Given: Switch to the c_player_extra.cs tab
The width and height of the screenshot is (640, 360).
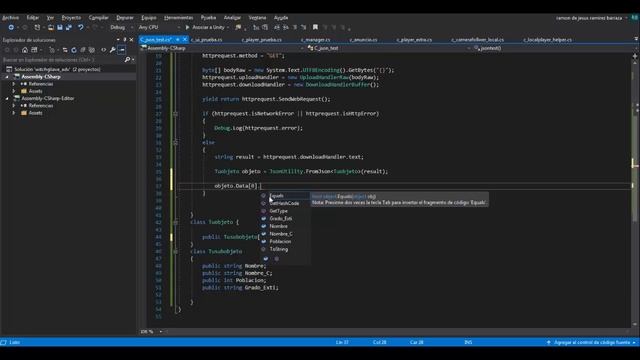Looking at the screenshot, I should point(414,40).
